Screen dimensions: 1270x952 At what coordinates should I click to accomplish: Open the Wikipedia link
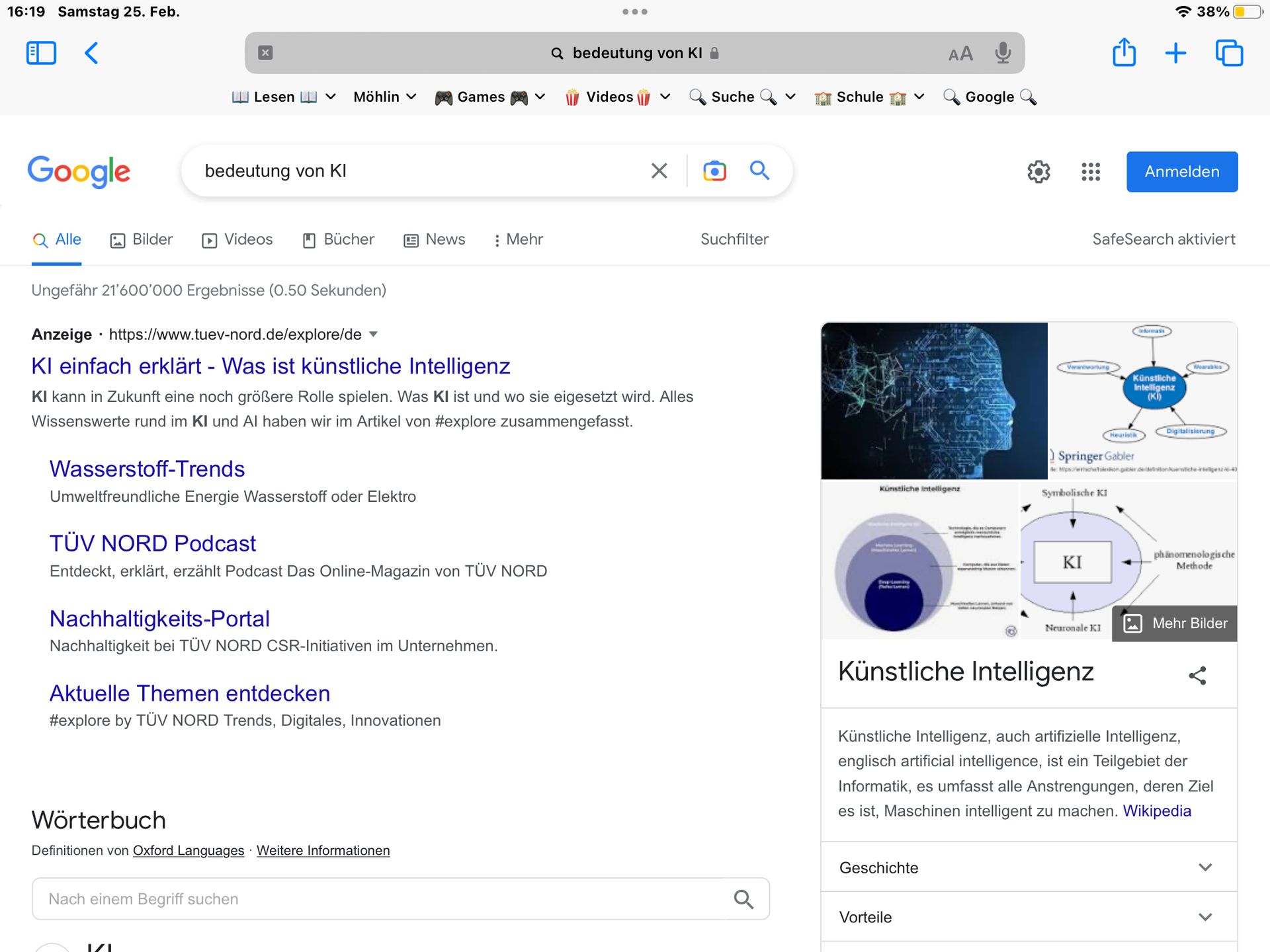tap(1156, 811)
